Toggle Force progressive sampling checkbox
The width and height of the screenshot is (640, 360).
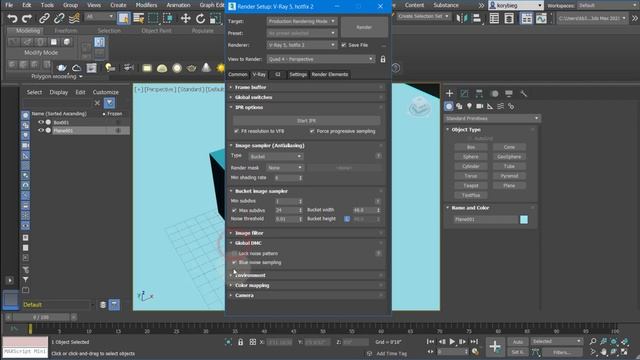(312, 131)
